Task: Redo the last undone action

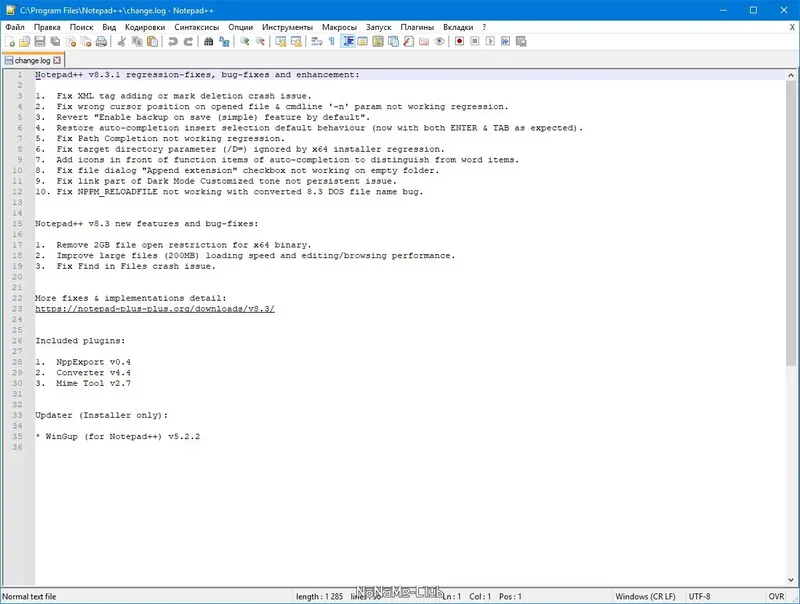Action: point(188,42)
